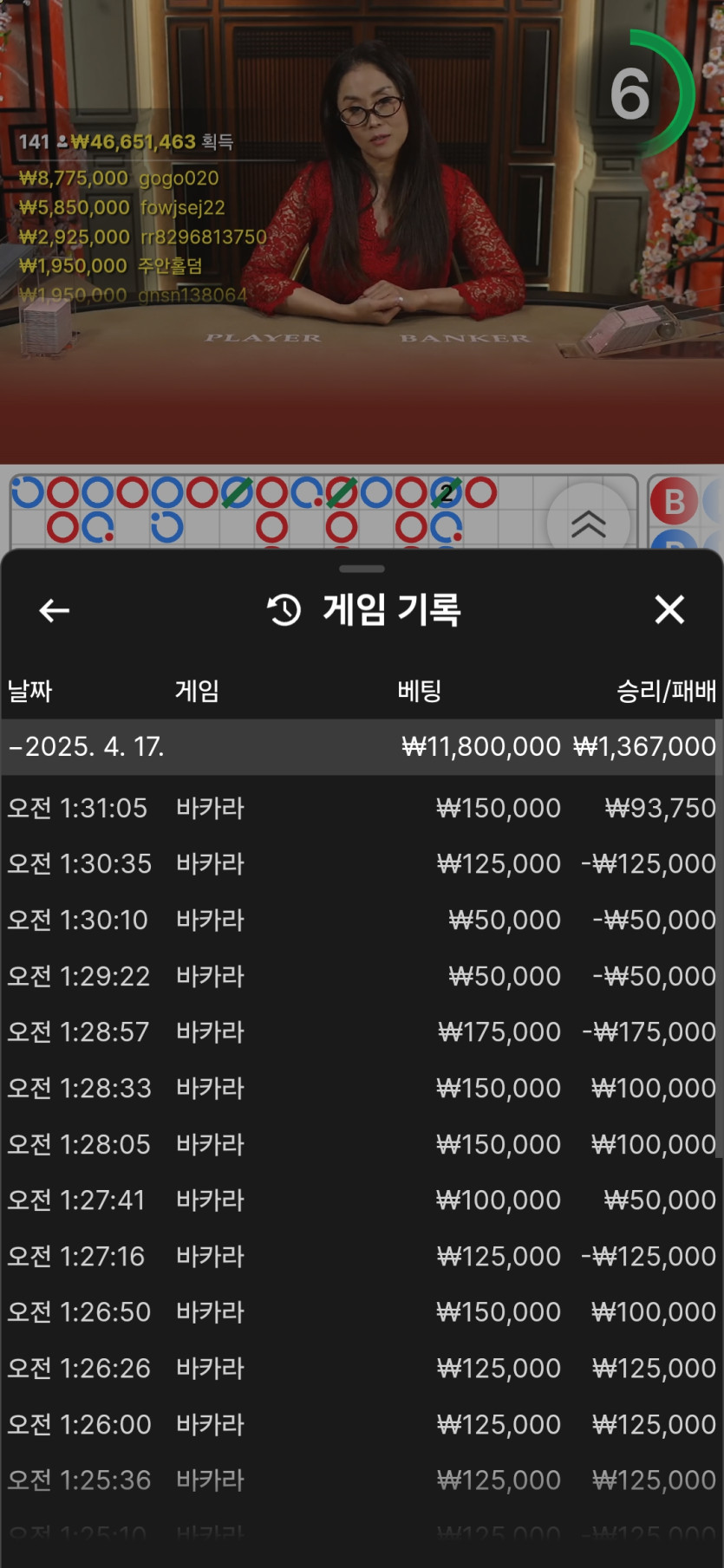This screenshot has height=1568, width=724.
Task: Tap the 베팅 column header
Action: [420, 691]
